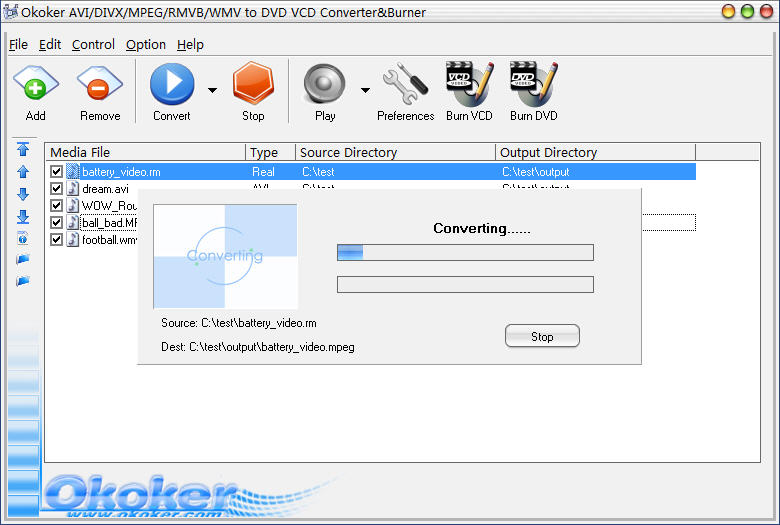Click the orange Stop toolbar icon
780x525 pixels.
[x=253, y=83]
